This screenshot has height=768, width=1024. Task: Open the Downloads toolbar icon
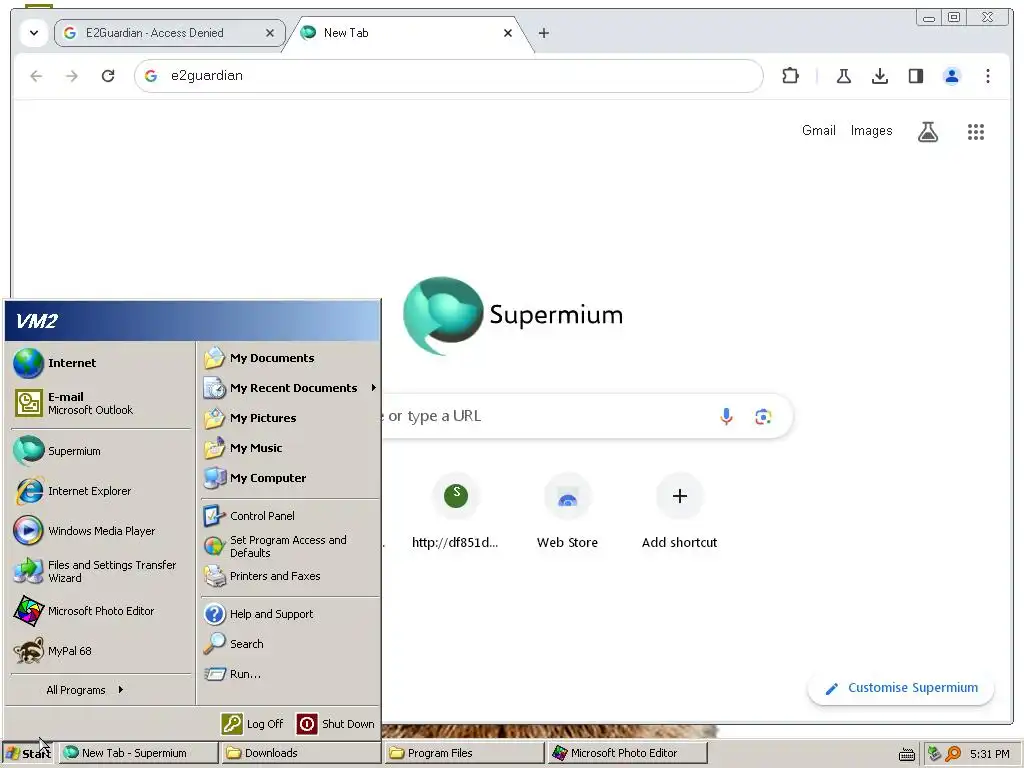[x=880, y=76]
